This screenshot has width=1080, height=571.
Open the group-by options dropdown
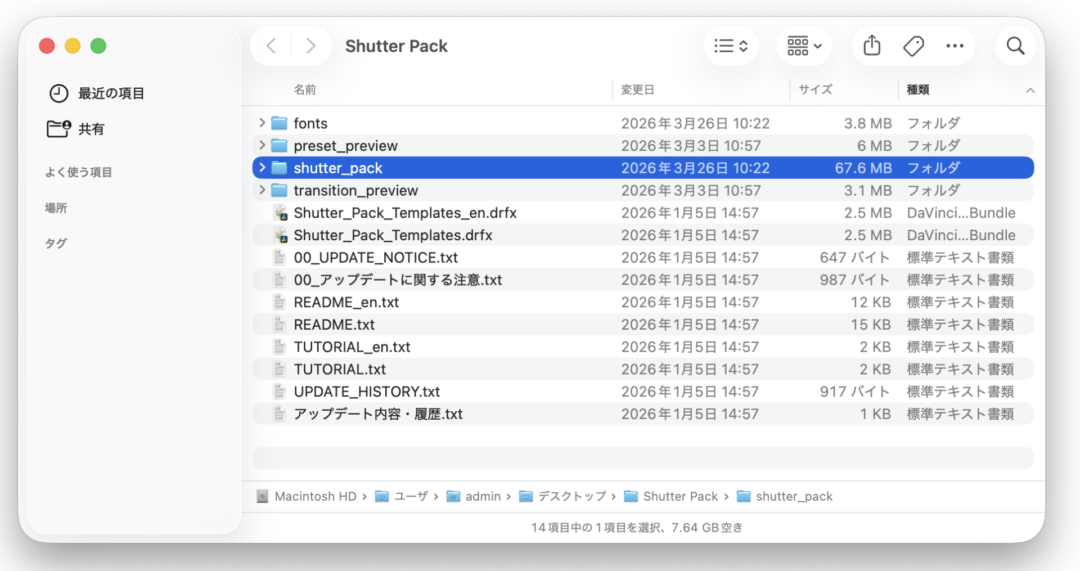pos(804,46)
